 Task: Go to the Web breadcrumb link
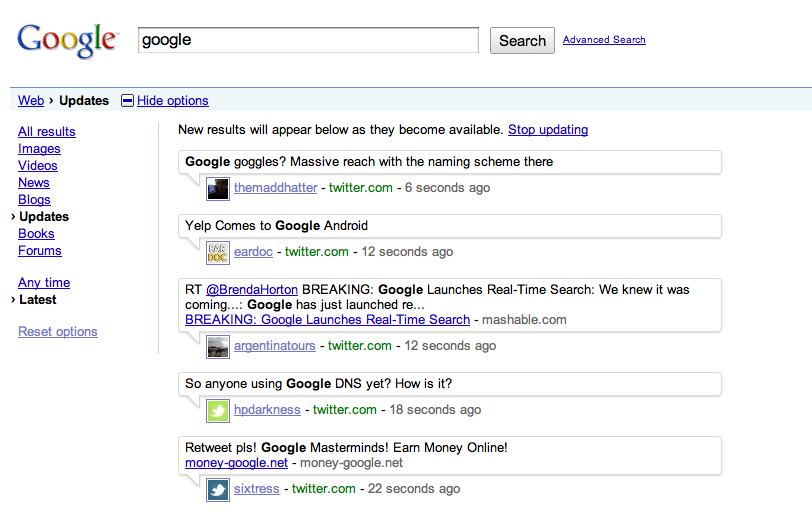tap(31, 101)
